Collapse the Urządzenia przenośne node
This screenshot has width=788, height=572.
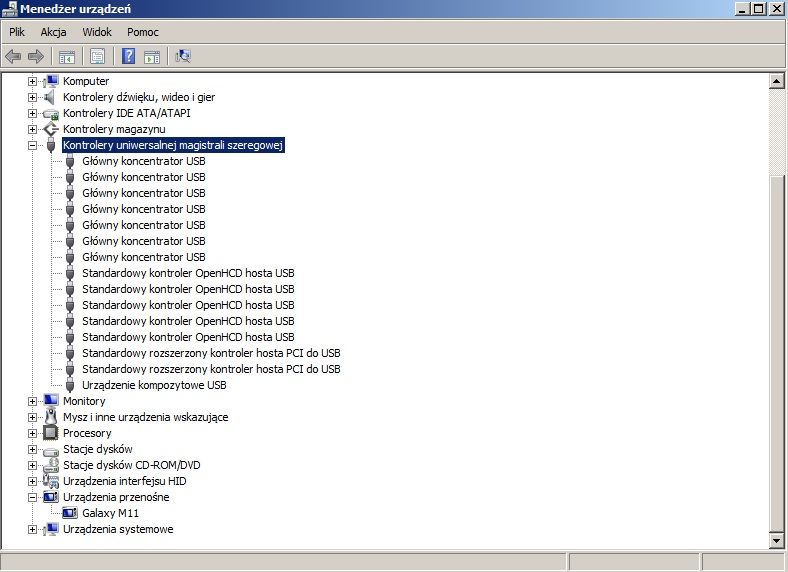pyautogui.click(x=33, y=497)
